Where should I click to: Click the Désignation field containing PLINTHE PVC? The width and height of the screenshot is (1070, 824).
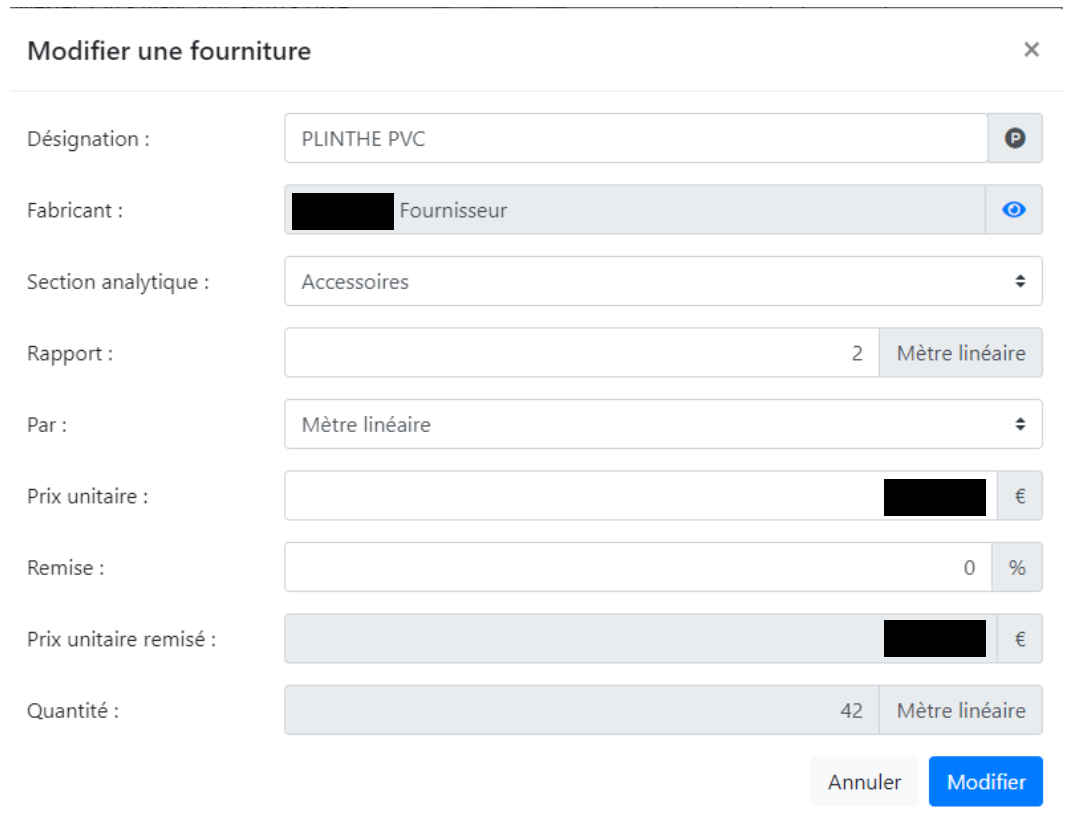(x=635, y=139)
